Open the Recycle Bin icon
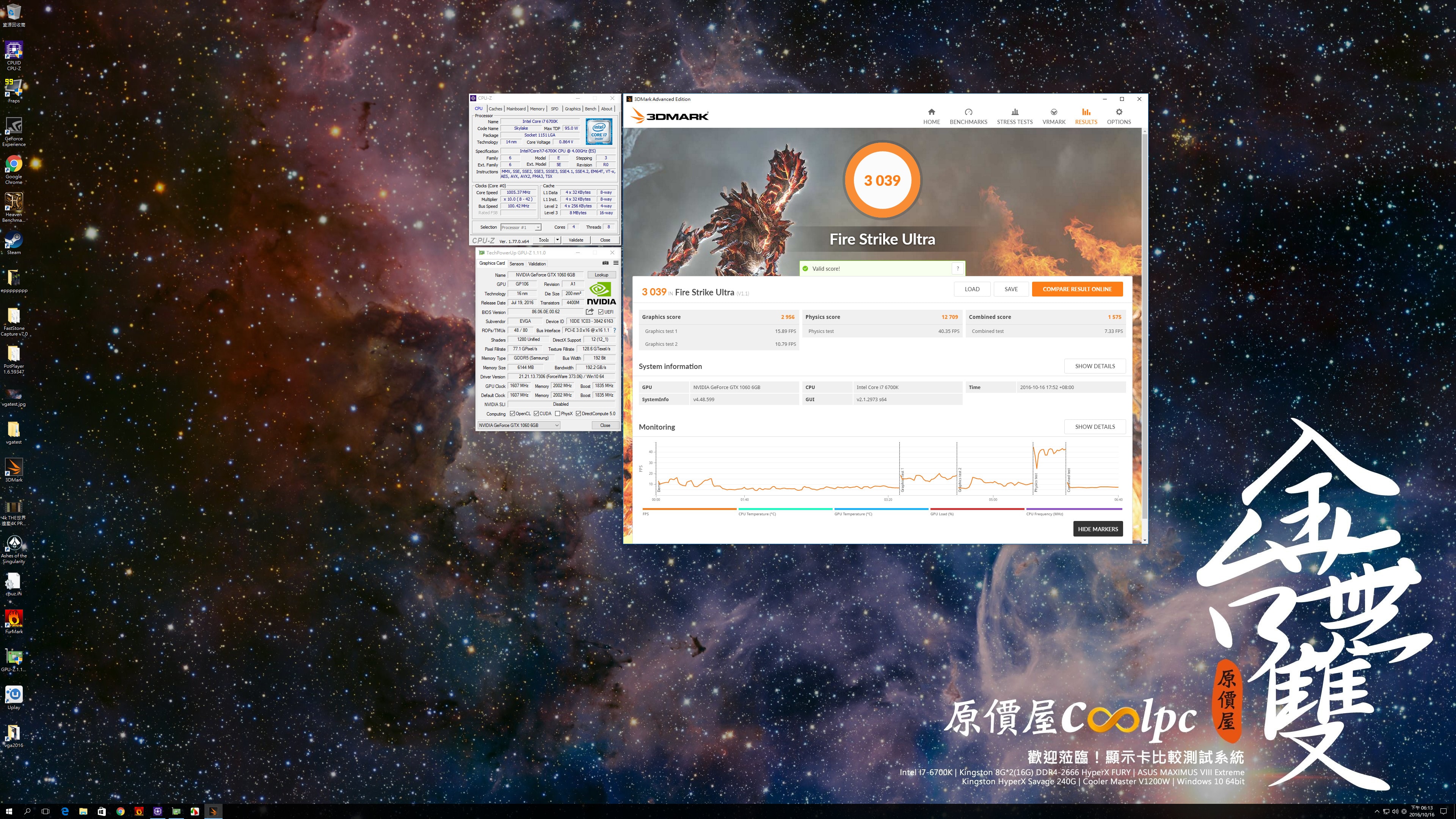 click(x=14, y=15)
